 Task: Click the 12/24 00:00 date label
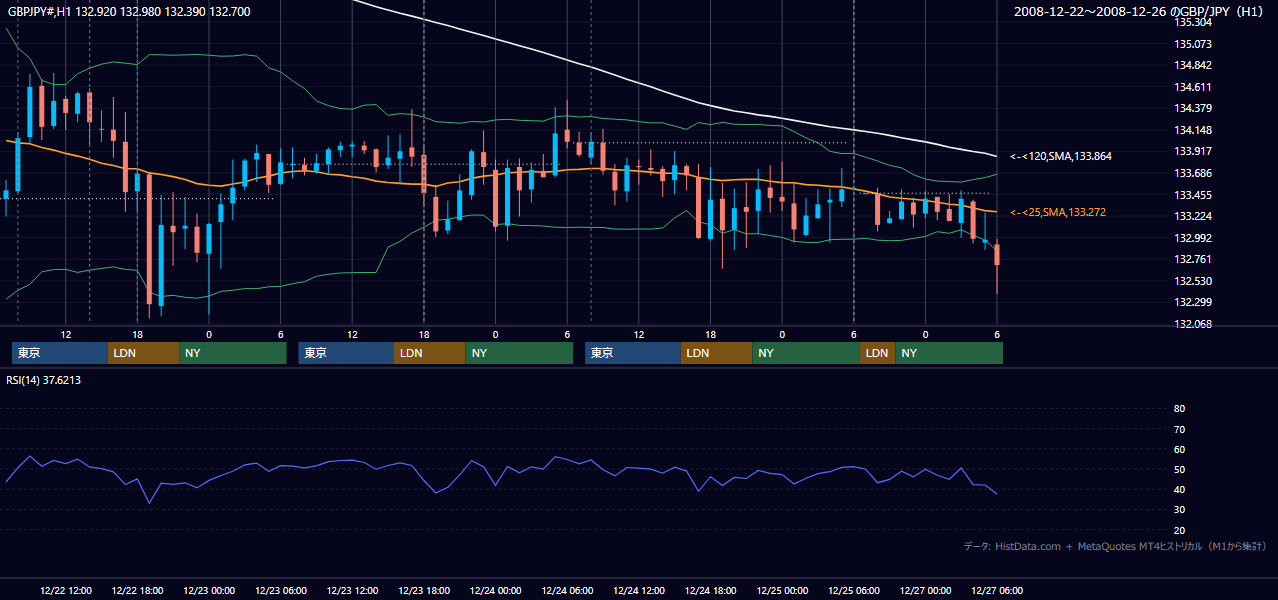pos(496,591)
